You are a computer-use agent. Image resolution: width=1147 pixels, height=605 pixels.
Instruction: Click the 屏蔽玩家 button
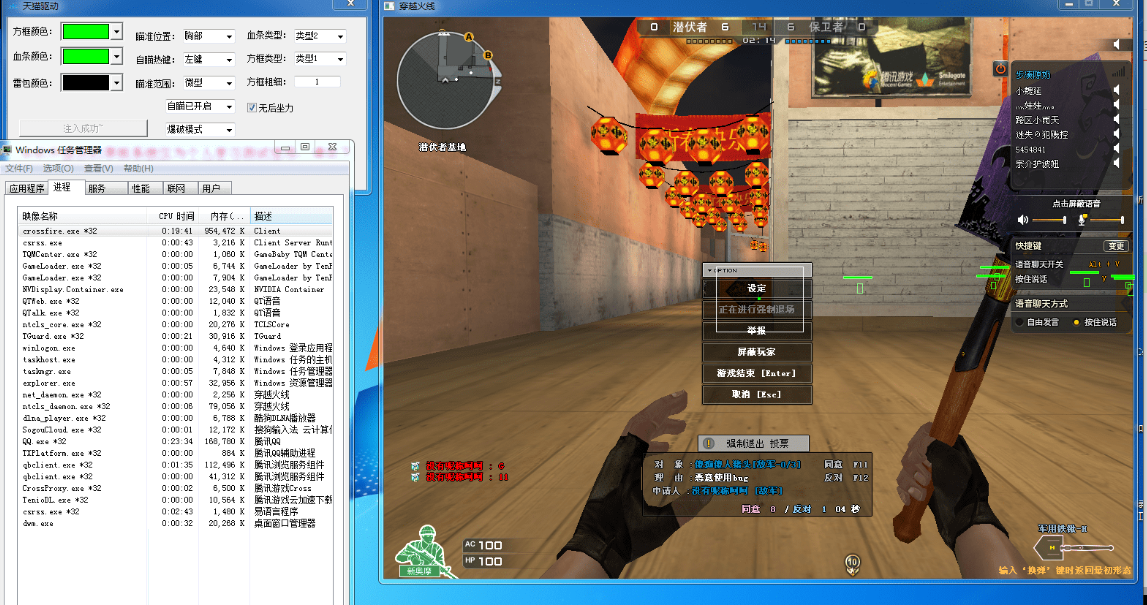756,352
